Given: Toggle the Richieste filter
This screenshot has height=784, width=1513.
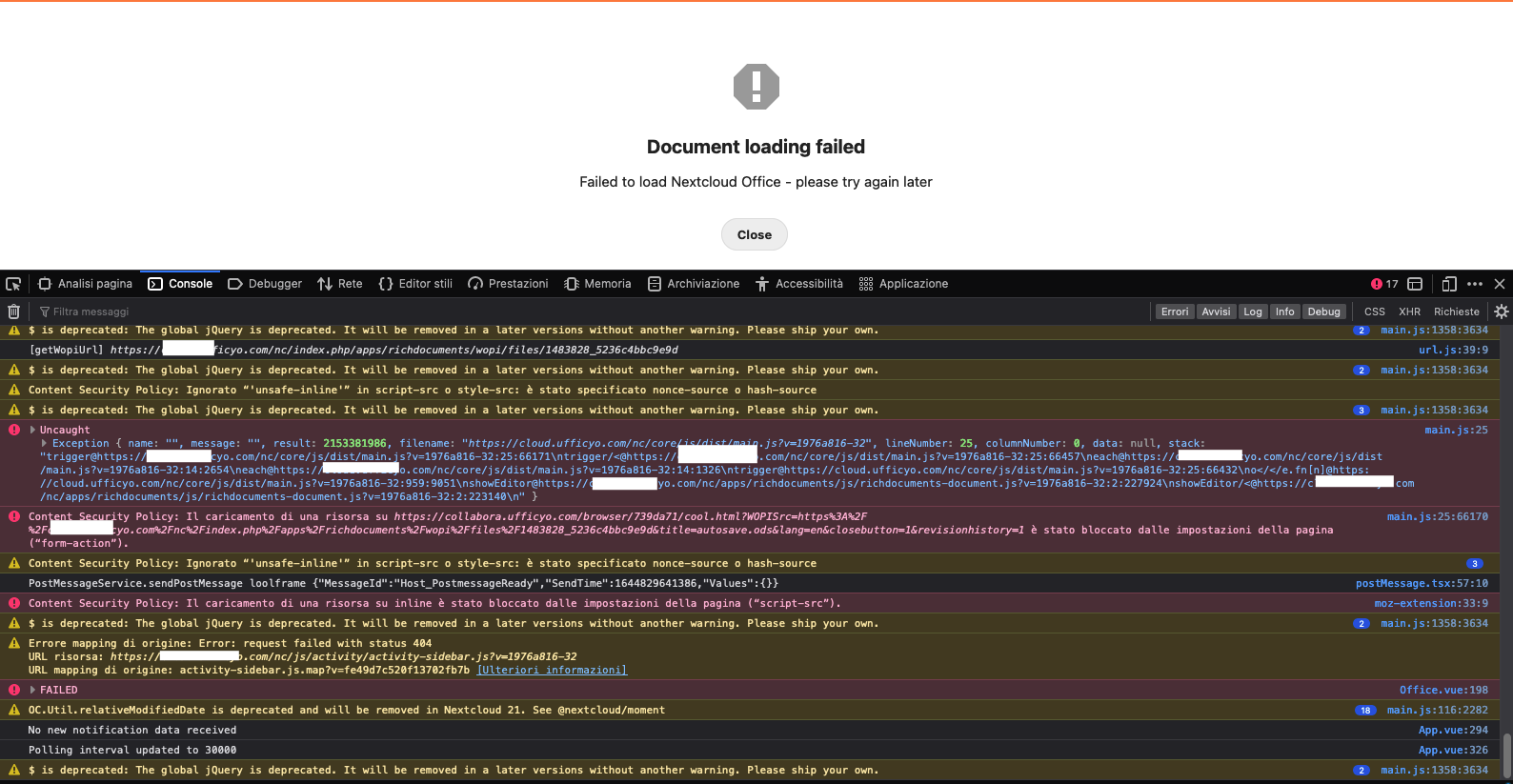Looking at the screenshot, I should point(1457,312).
